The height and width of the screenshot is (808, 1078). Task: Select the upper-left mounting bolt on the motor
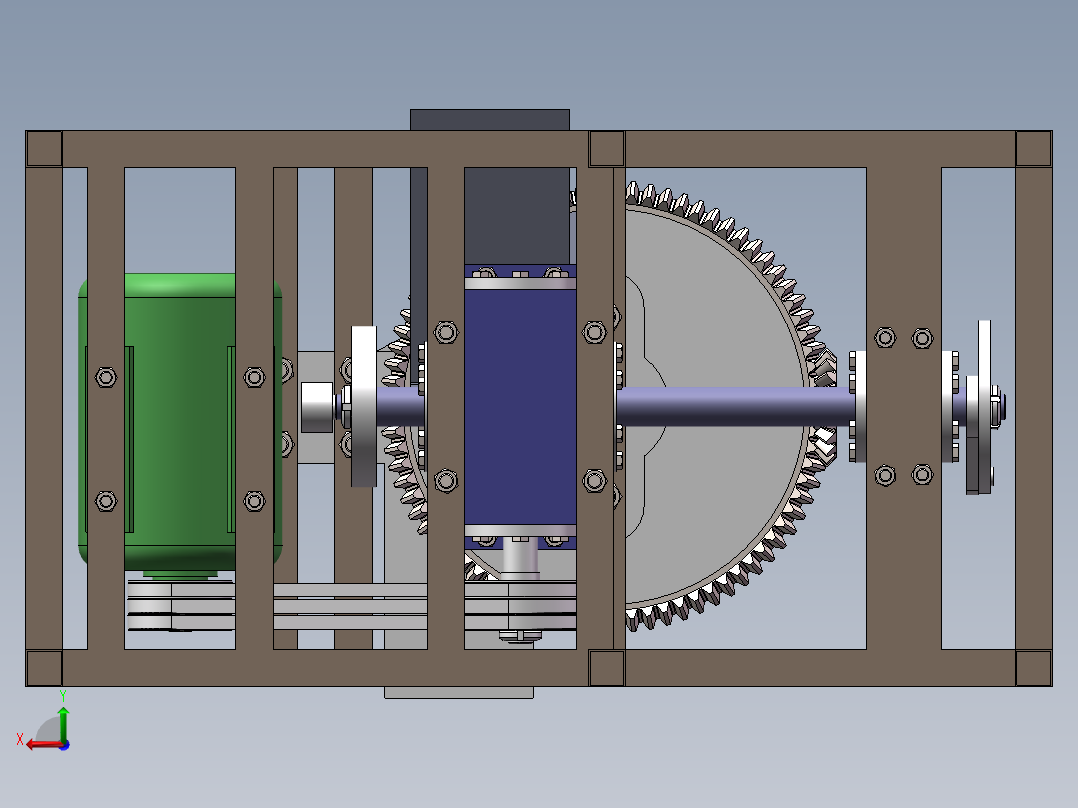pos(106,377)
